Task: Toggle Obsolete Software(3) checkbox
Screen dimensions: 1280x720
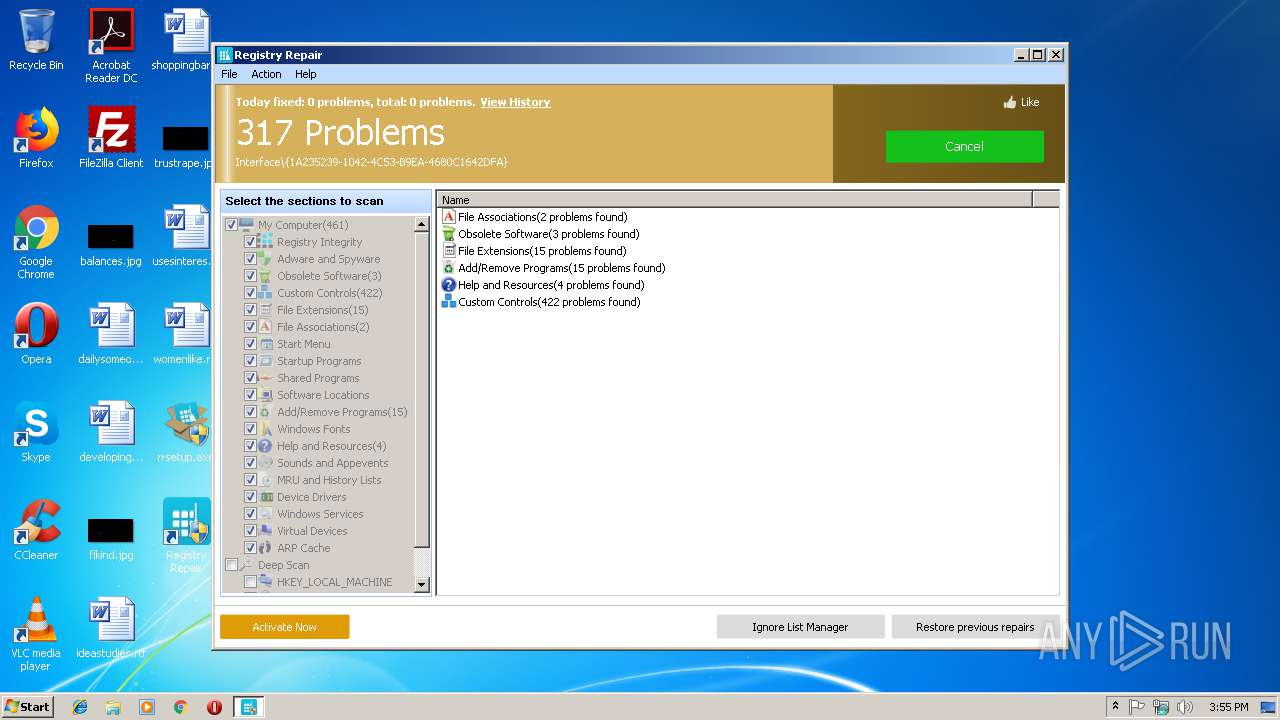Action: [251, 276]
